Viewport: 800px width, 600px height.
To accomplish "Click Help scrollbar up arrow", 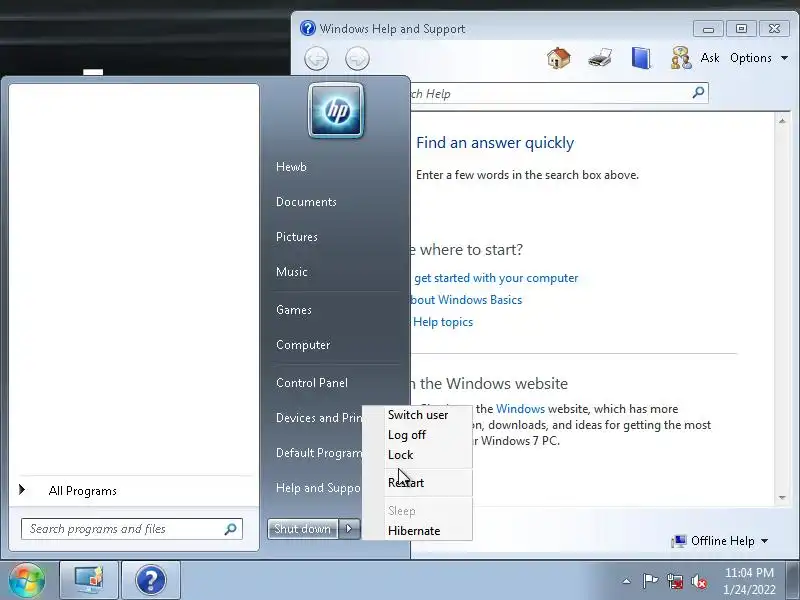I will (782, 121).
